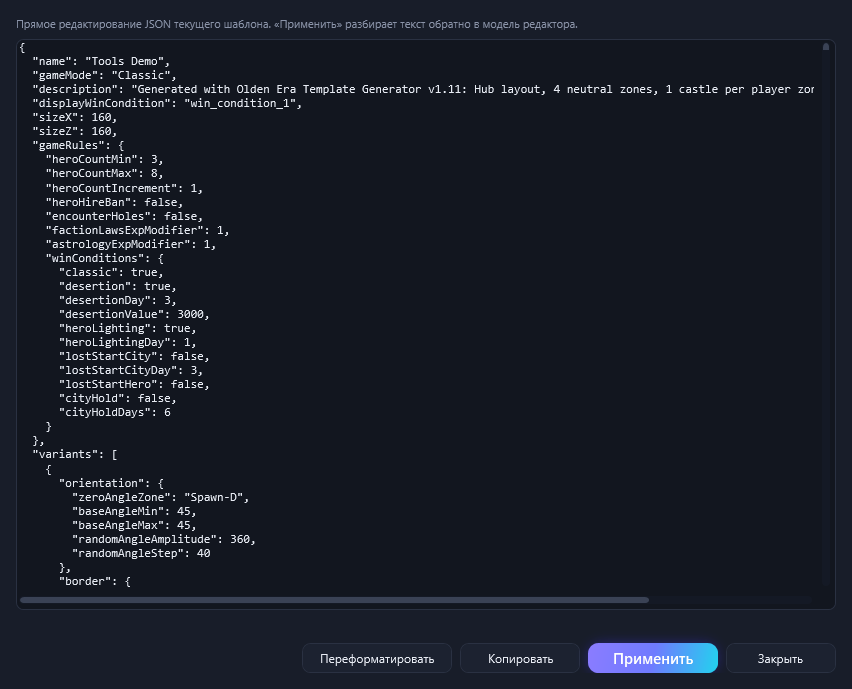Click the vertical scrollbar thumb at top
Viewport: 852px width, 689px height.
[826, 47]
